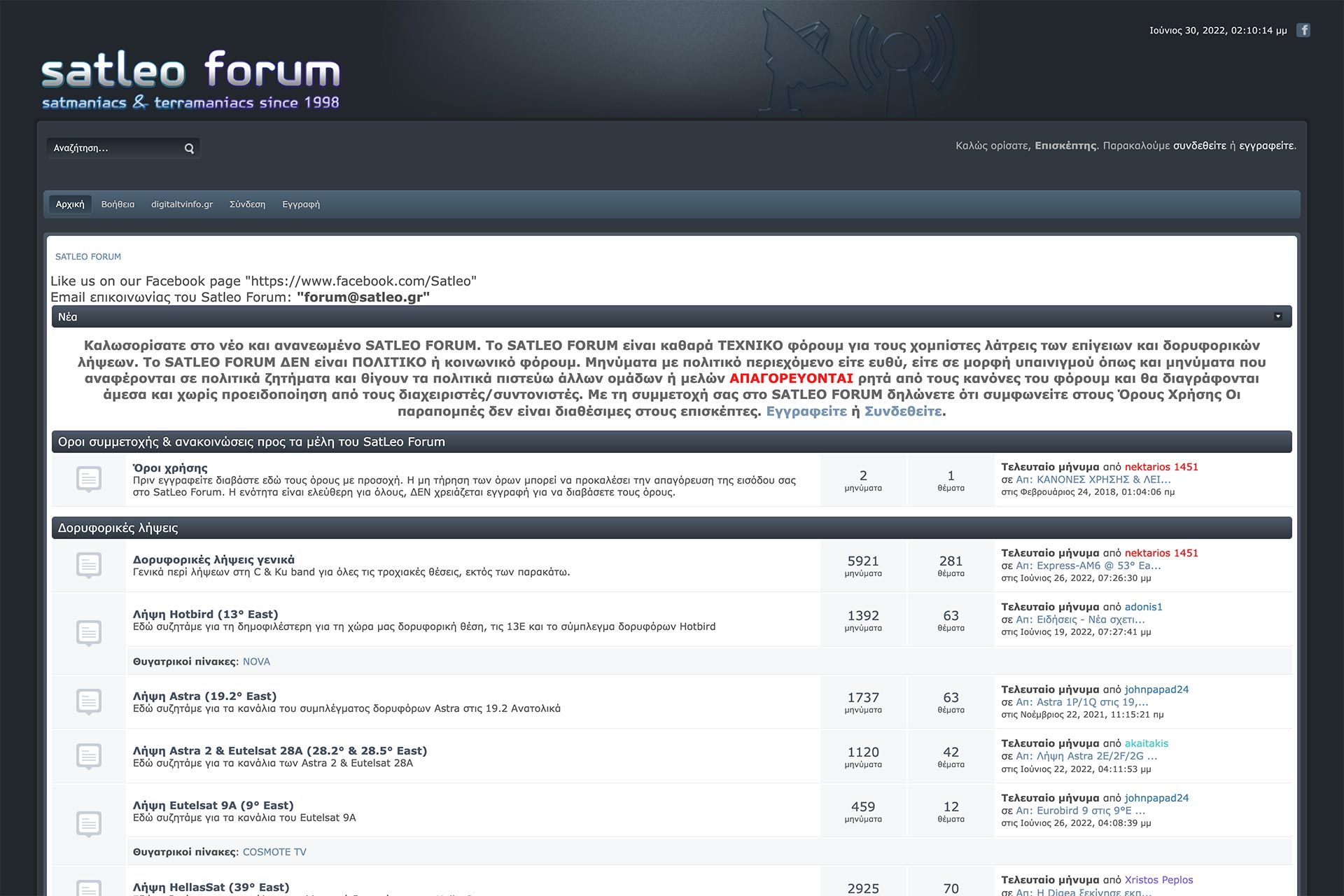Open the Σύνδεση menu item
The height and width of the screenshot is (896, 1344).
coord(247,204)
